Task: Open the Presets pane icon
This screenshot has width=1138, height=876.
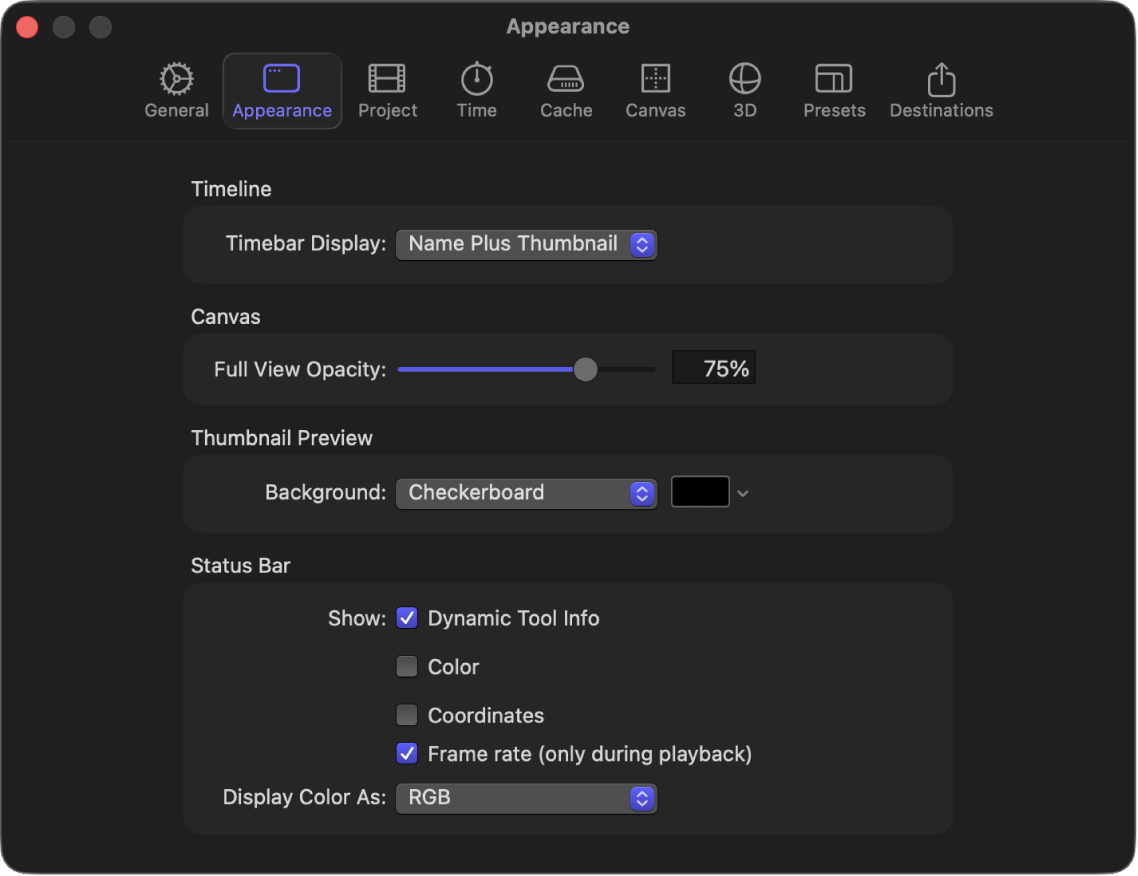Action: 834,79
